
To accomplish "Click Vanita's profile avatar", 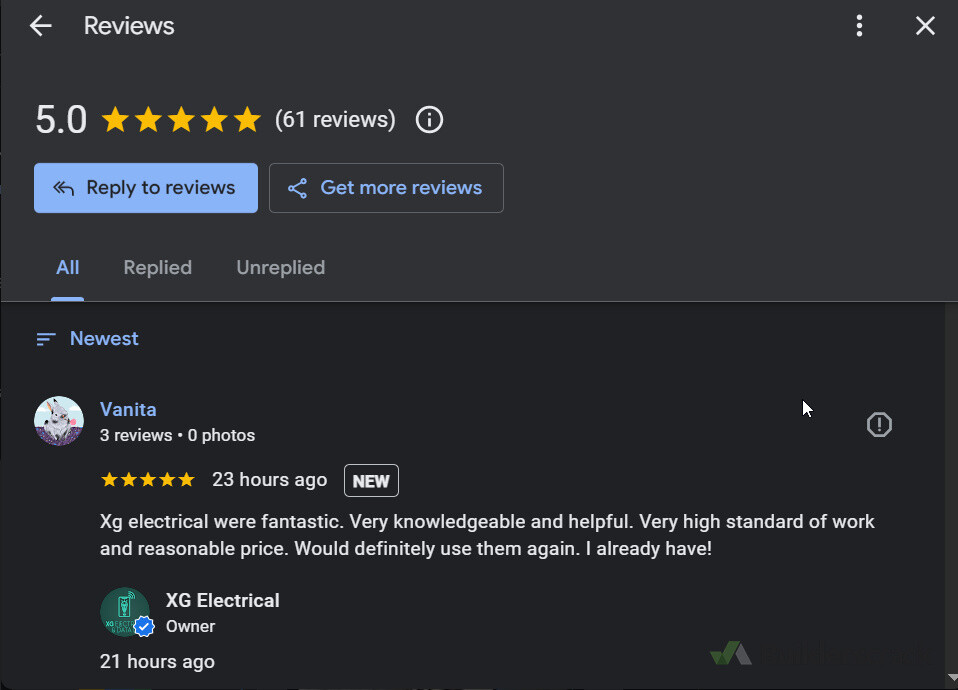I will tap(59, 421).
